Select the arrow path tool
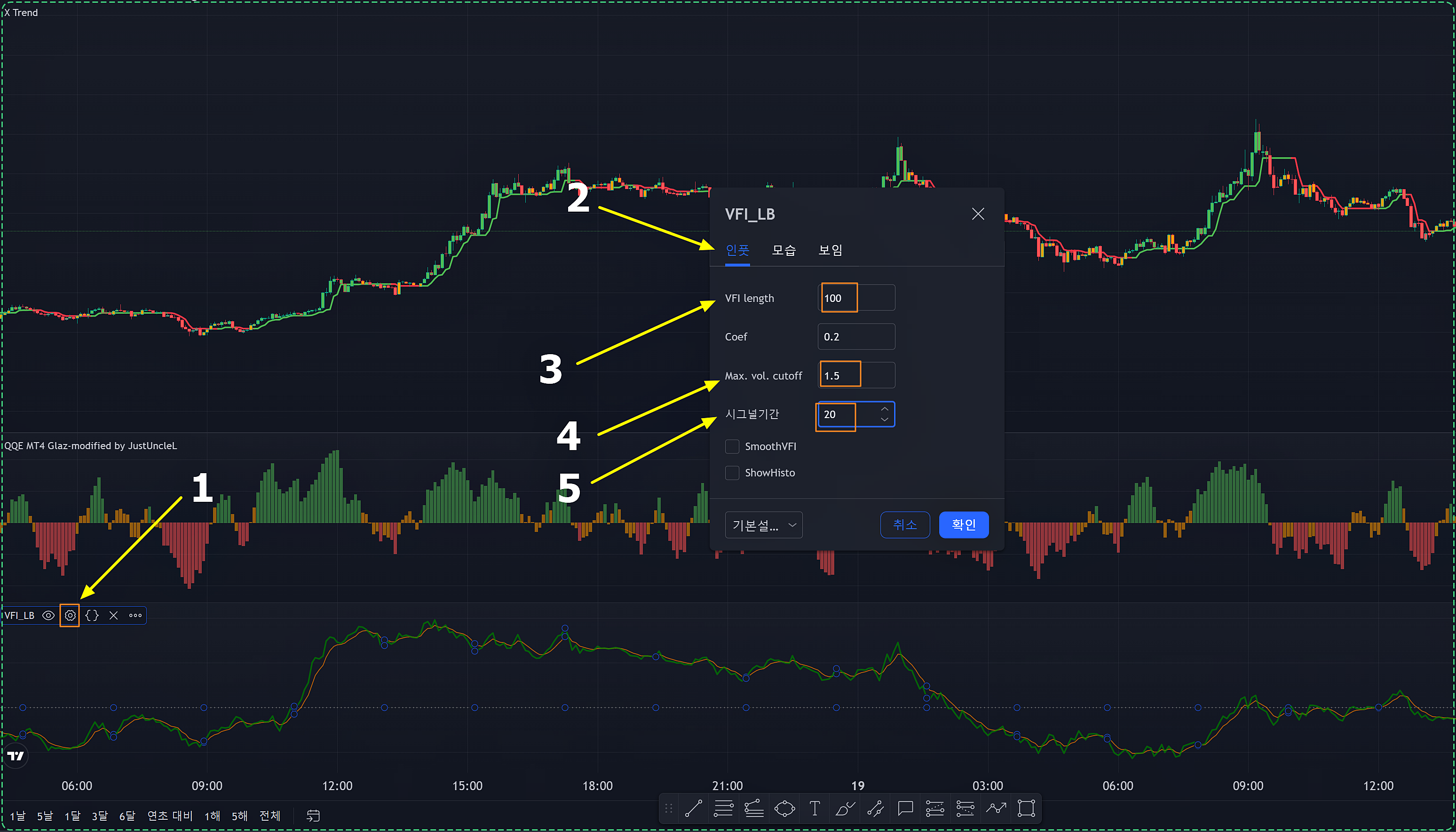The height and width of the screenshot is (832, 1456). [x=996, y=808]
